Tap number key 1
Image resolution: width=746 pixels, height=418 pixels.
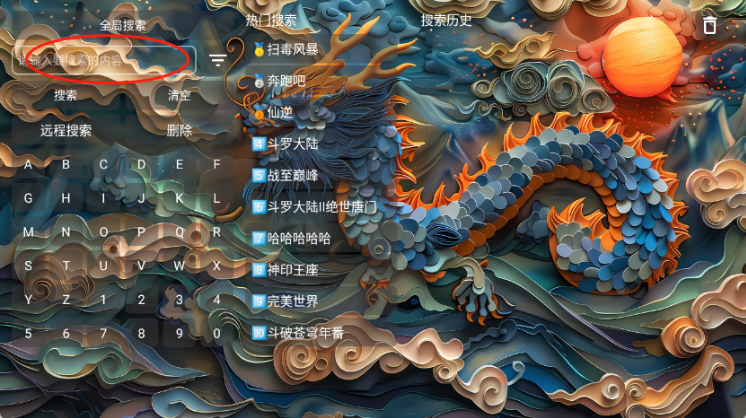point(103,300)
